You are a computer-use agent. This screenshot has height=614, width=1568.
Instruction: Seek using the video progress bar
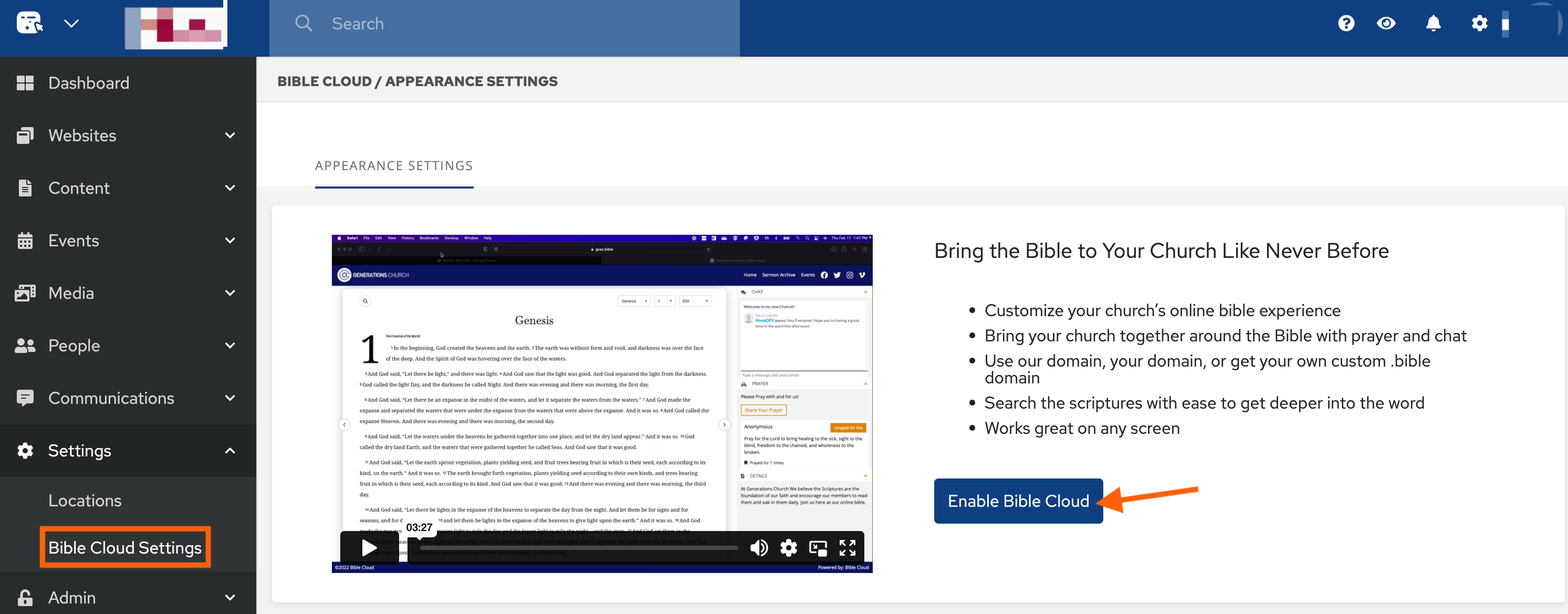[x=578, y=548]
